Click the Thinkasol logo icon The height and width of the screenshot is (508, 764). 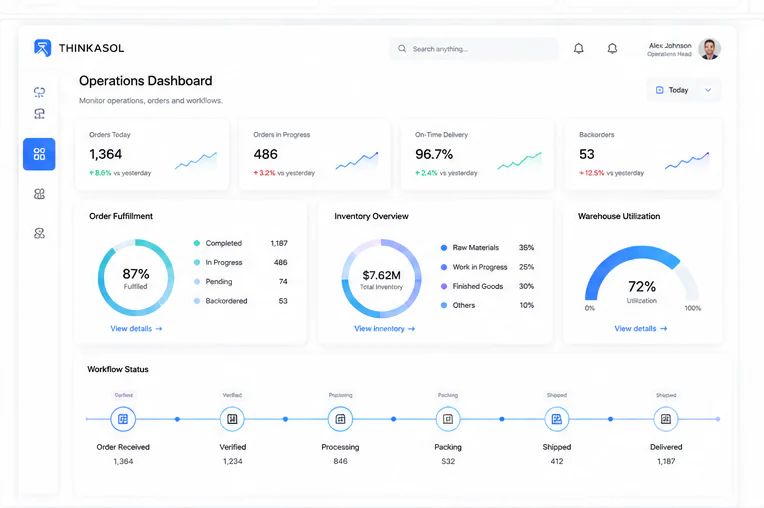pyautogui.click(x=42, y=48)
